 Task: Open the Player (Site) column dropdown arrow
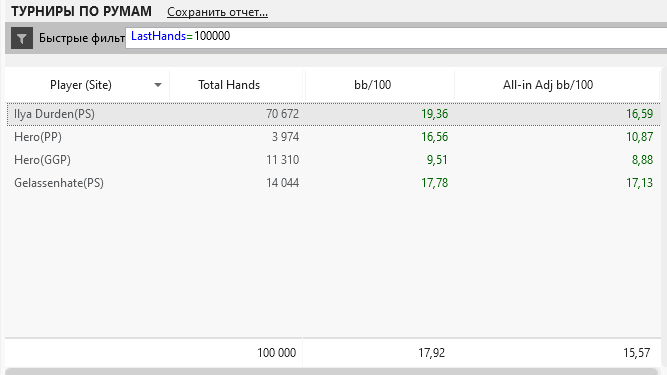pos(158,85)
